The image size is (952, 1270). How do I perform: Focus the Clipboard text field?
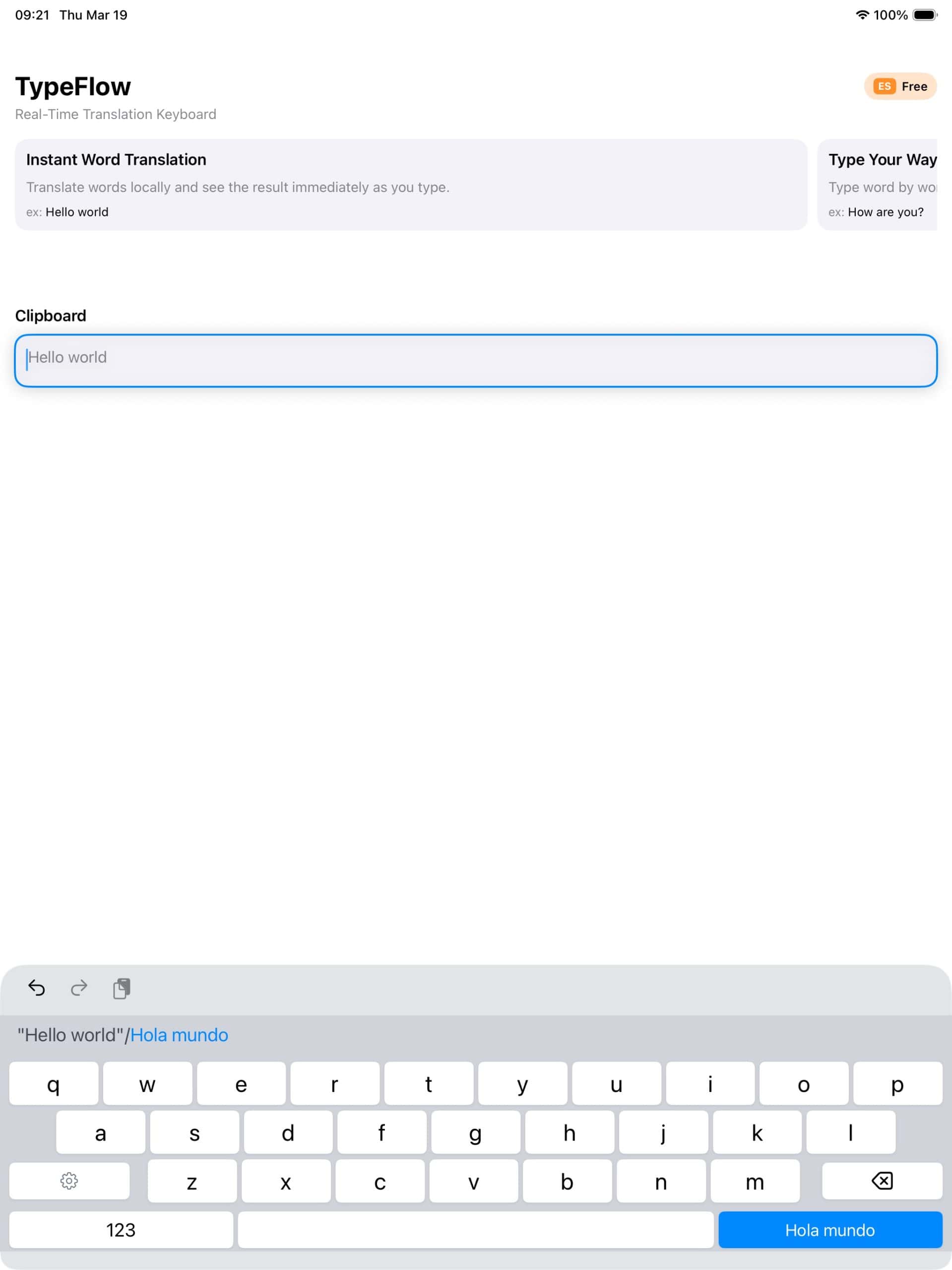coord(476,361)
